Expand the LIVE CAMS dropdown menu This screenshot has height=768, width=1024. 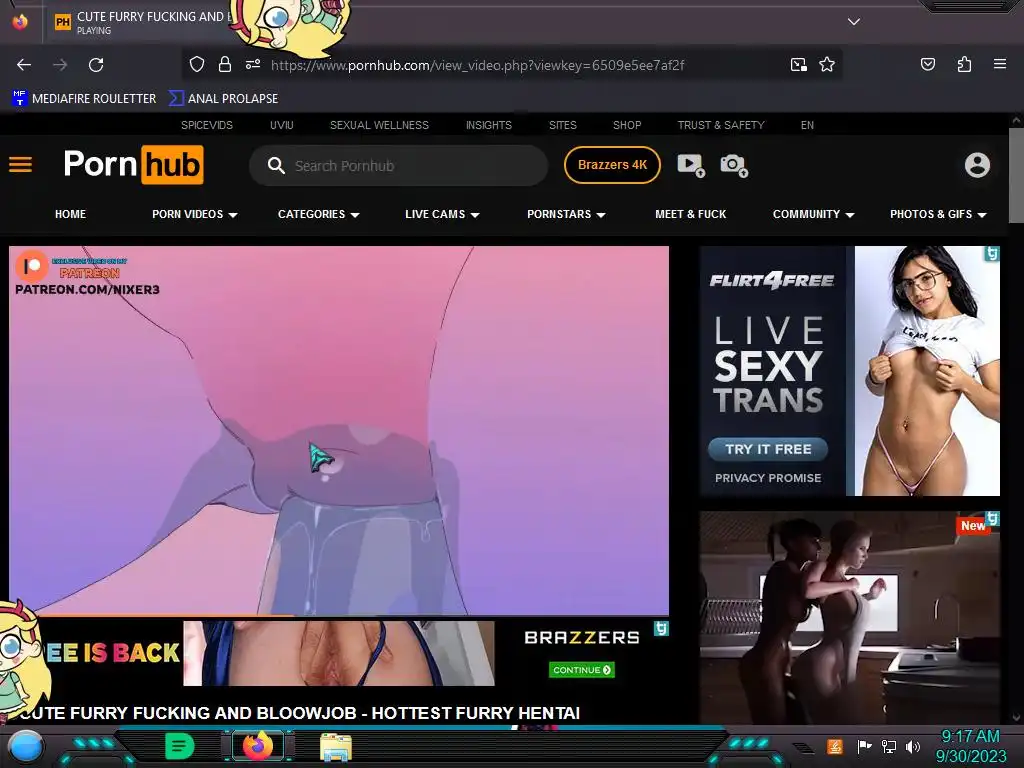coord(442,214)
